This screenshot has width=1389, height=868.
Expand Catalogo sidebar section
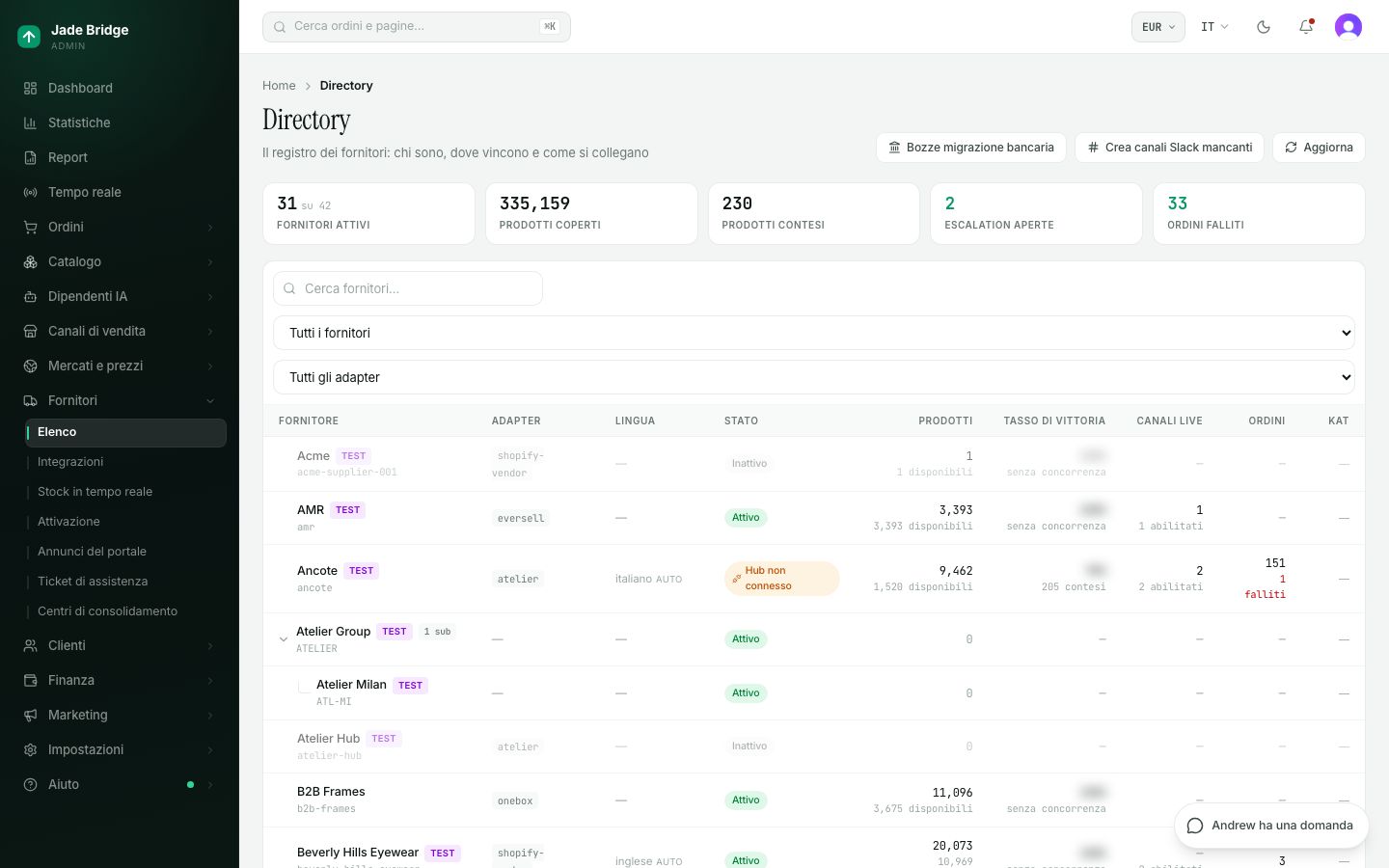[x=120, y=261]
